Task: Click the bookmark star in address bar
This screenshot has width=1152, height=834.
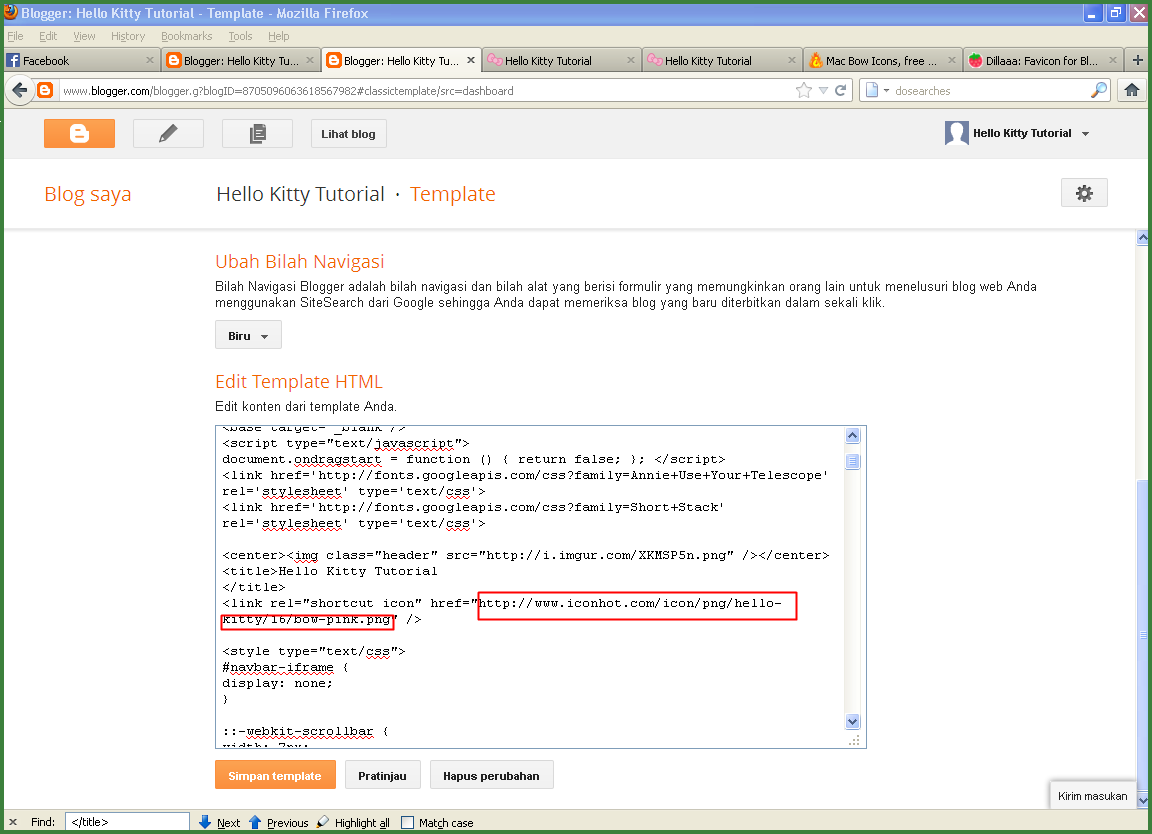Action: tap(804, 90)
